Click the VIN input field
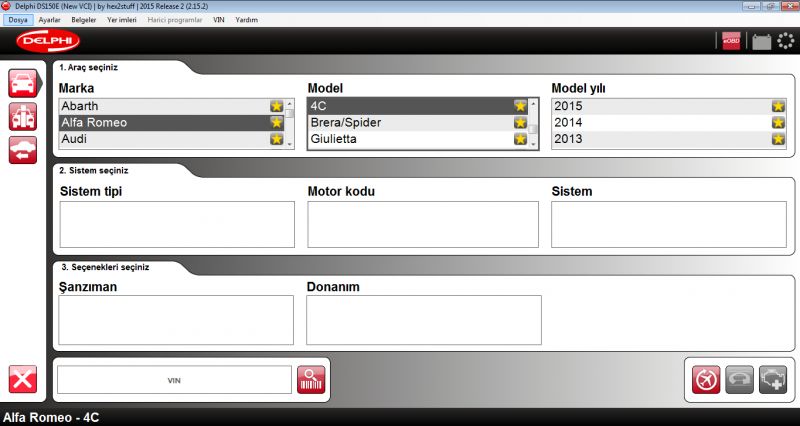Screen dimensions: 800x426 point(174,380)
